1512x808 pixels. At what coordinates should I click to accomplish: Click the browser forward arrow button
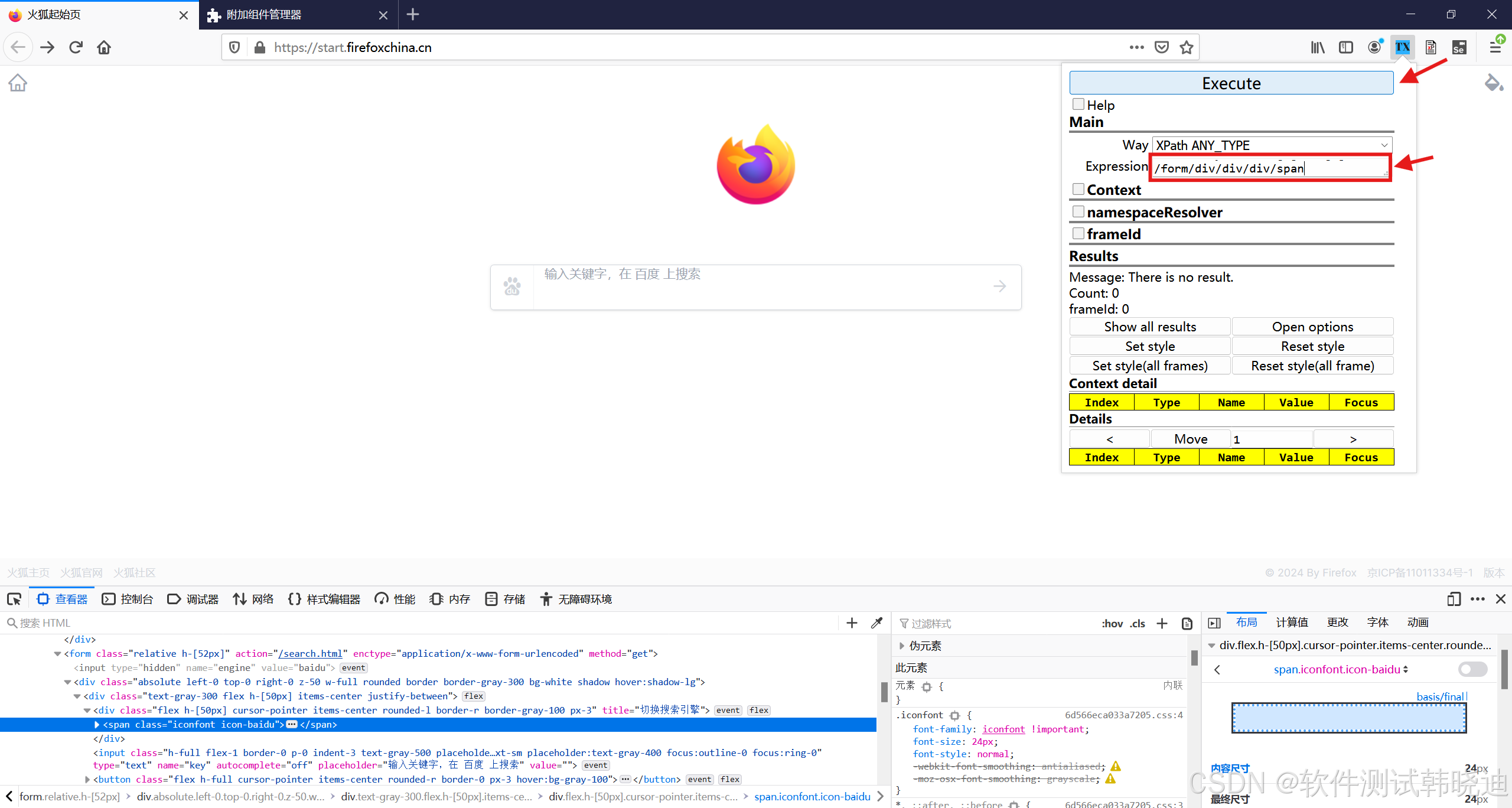pyautogui.click(x=47, y=47)
